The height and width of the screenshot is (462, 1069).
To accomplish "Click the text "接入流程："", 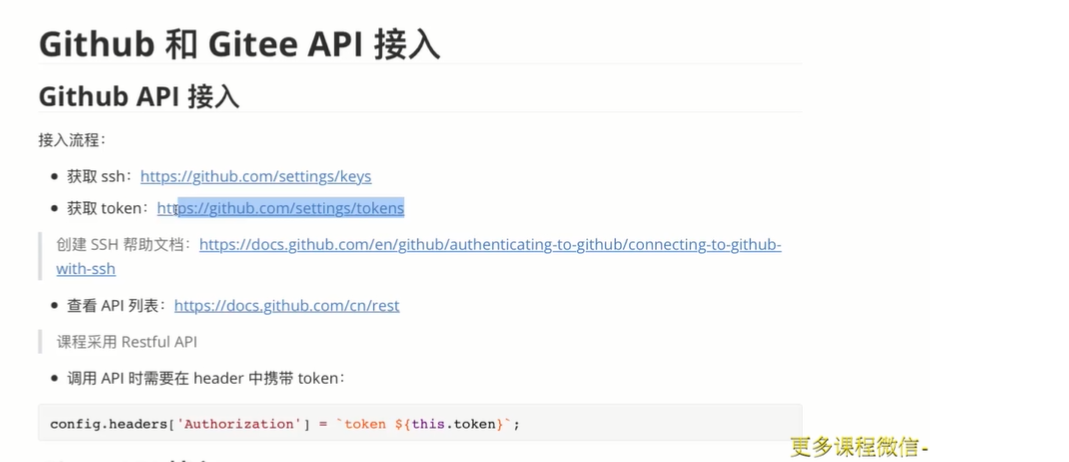I will (72, 141).
